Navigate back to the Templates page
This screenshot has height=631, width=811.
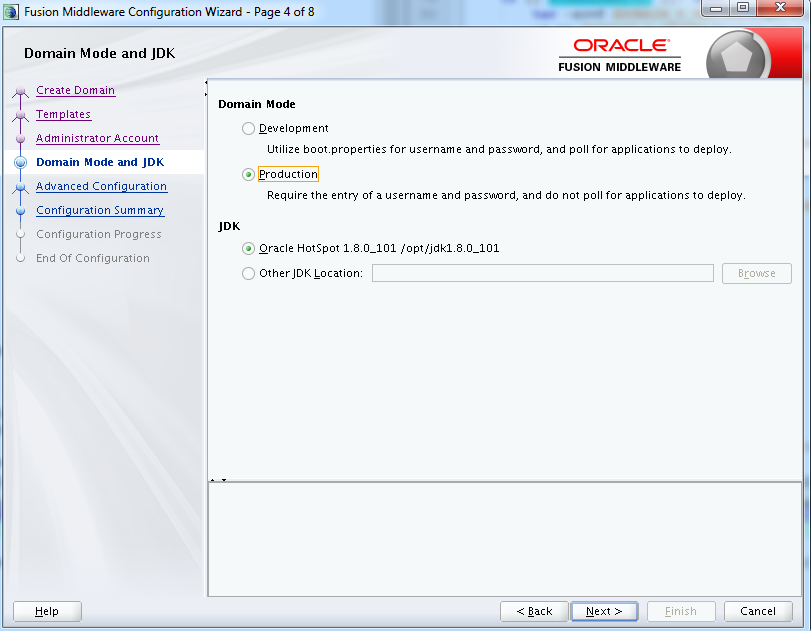click(63, 113)
